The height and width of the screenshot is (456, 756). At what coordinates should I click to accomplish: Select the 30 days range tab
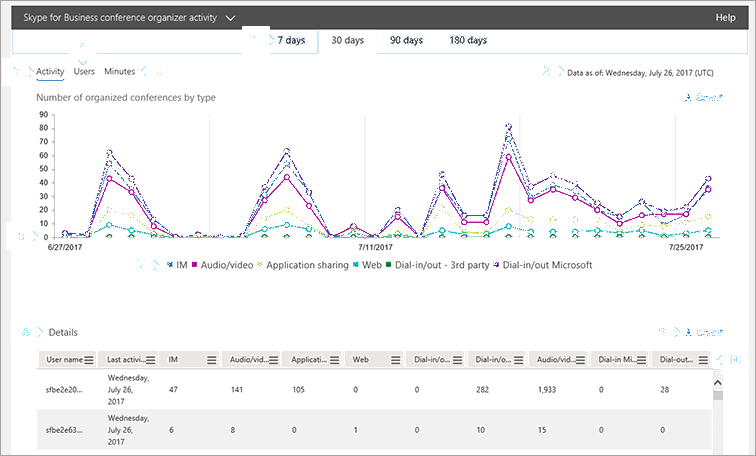[x=347, y=40]
